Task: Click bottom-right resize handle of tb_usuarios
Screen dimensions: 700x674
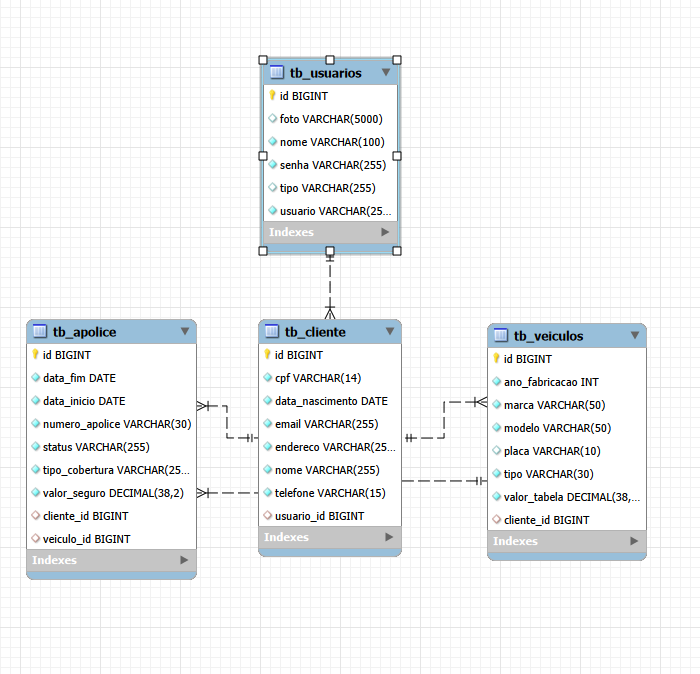Action: tap(396, 251)
